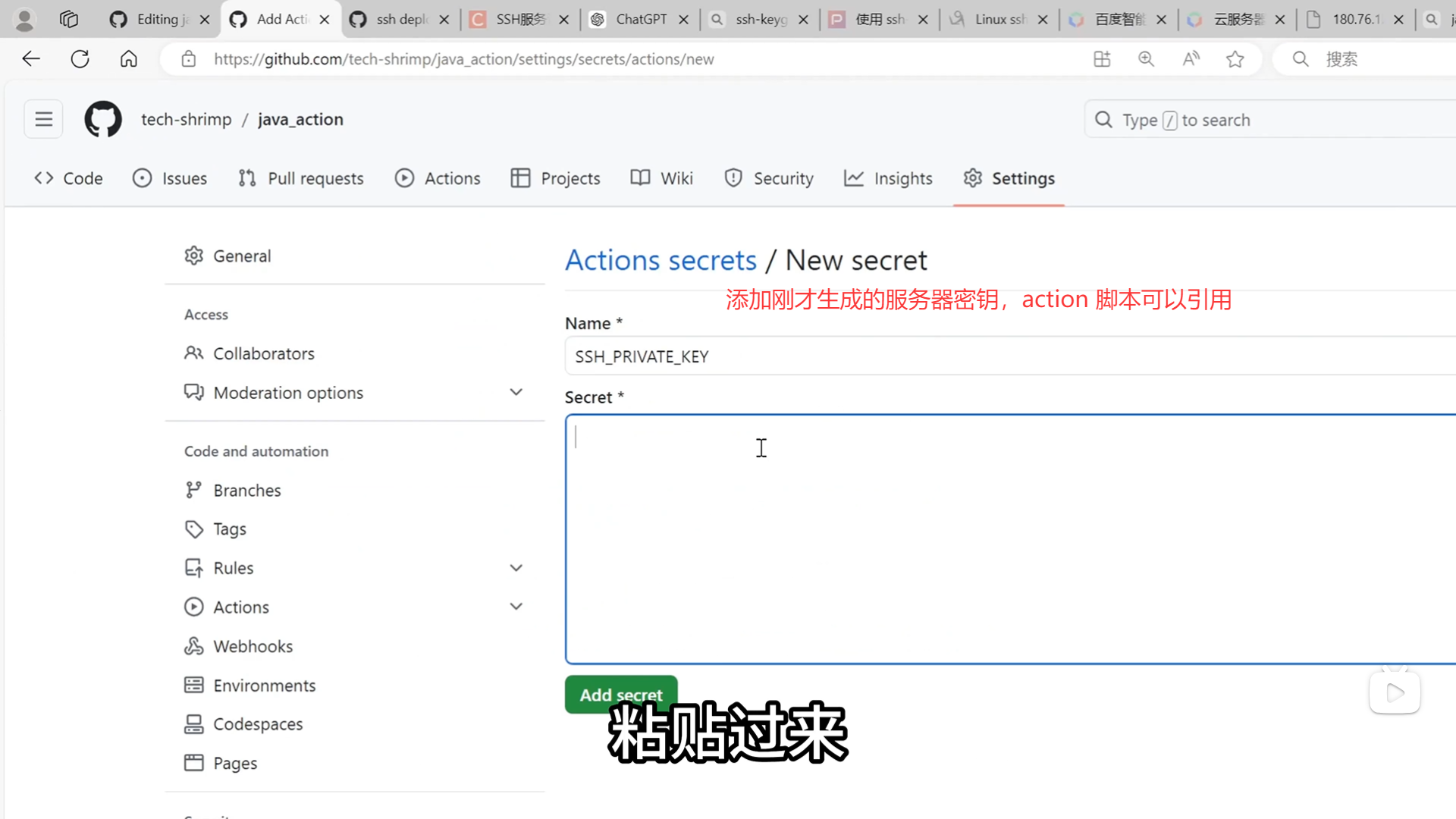Go back with the browser back arrow

coord(31,58)
